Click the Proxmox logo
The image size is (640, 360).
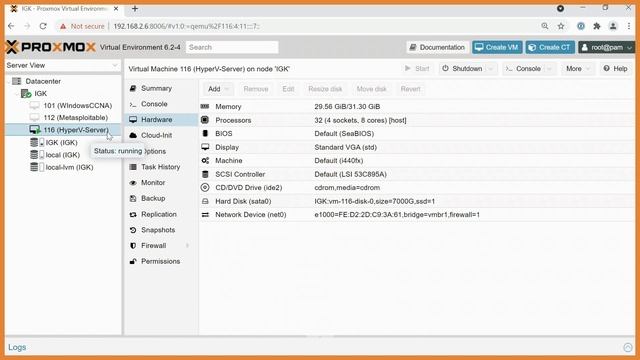[51, 47]
